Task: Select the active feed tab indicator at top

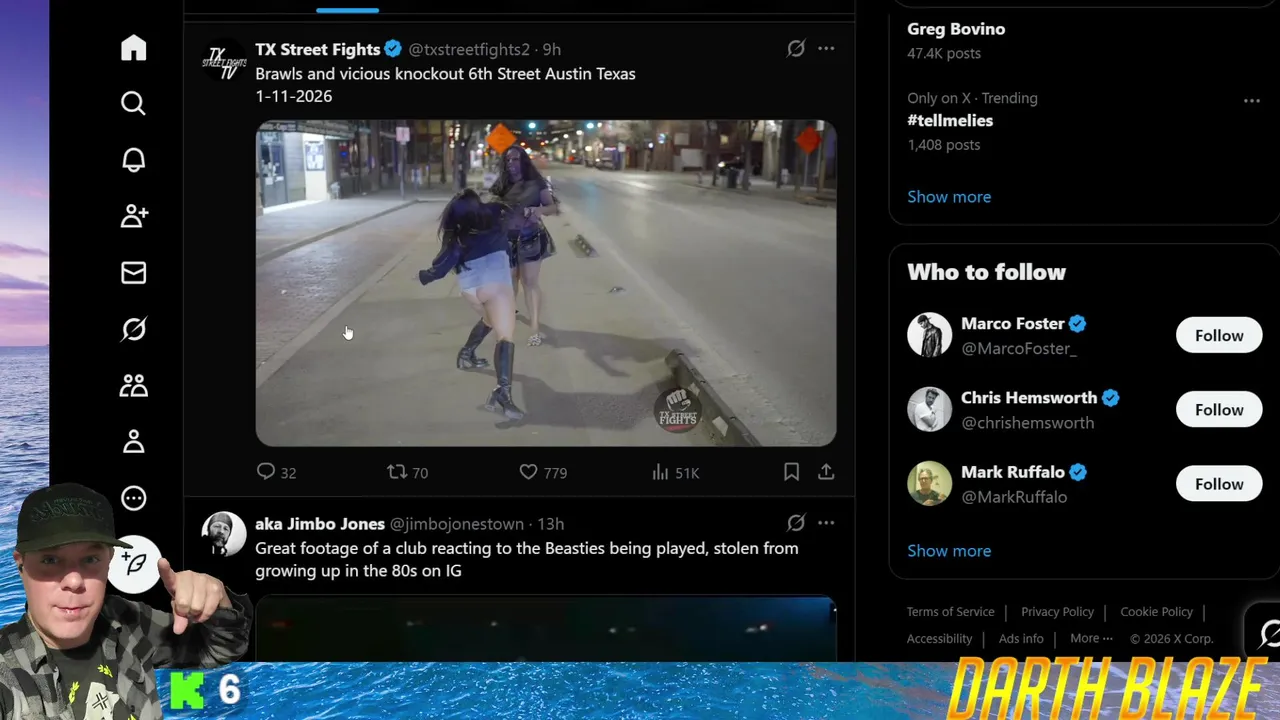Action: pyautogui.click(x=347, y=10)
